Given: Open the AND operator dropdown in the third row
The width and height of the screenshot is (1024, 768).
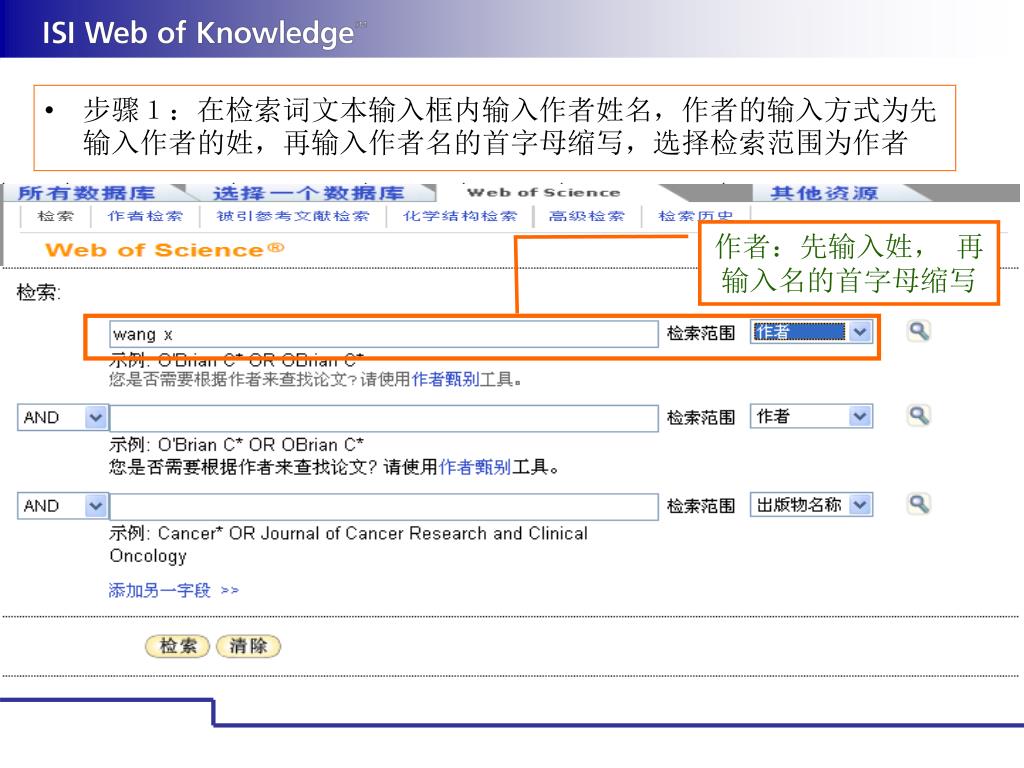Looking at the screenshot, I should [62, 506].
